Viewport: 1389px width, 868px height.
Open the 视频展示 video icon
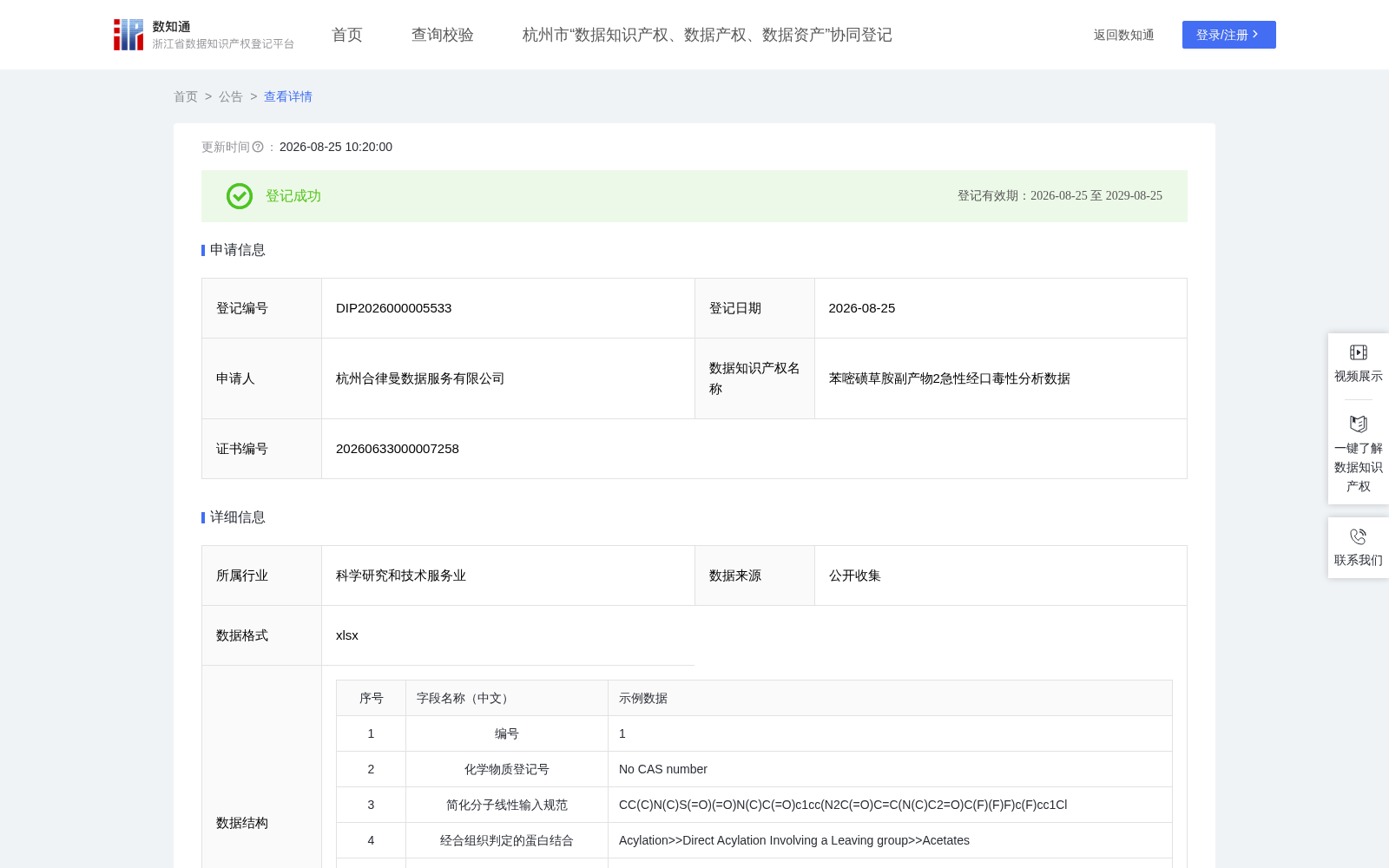(1359, 352)
